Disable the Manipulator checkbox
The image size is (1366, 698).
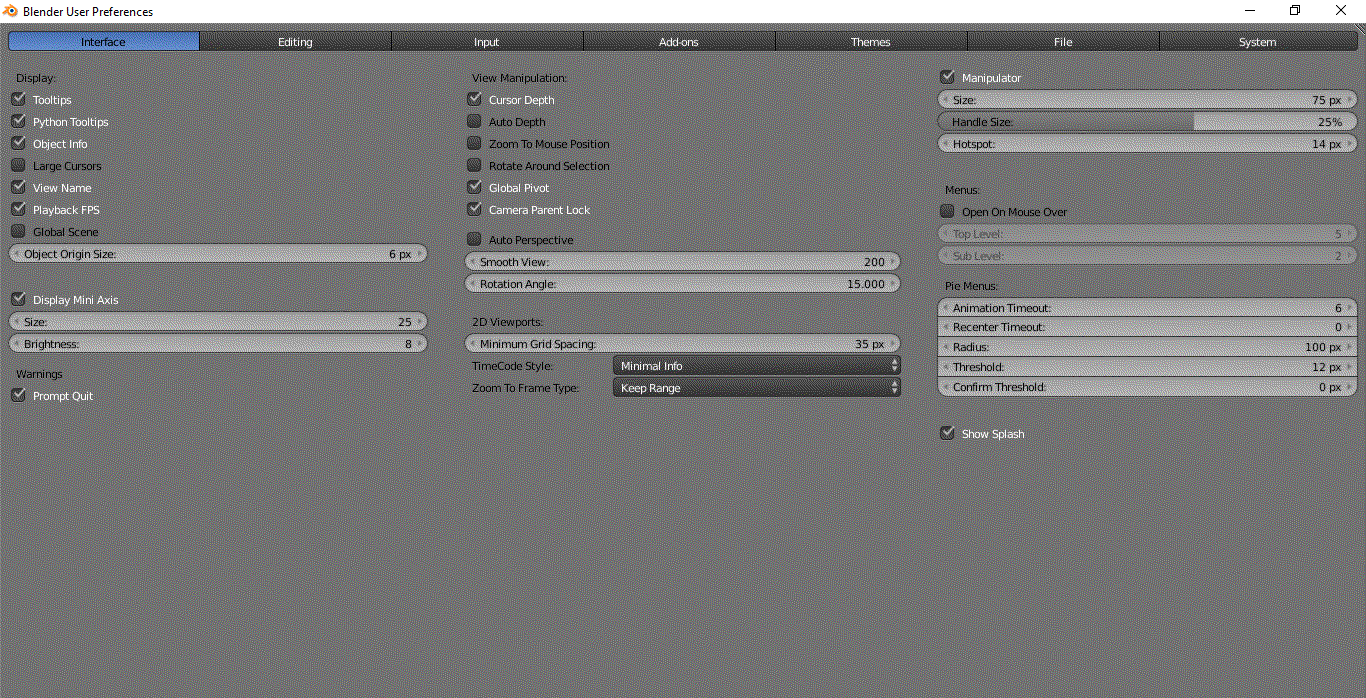tap(947, 77)
